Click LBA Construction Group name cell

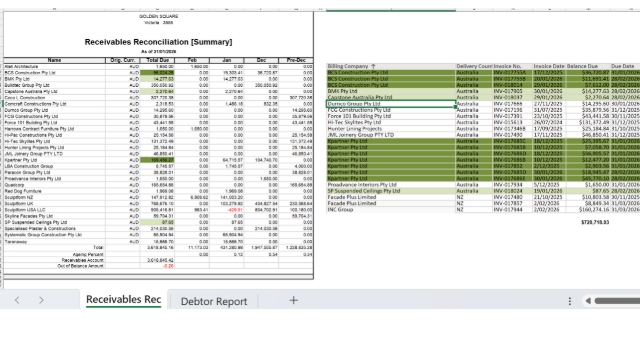pyautogui.click(x=54, y=166)
